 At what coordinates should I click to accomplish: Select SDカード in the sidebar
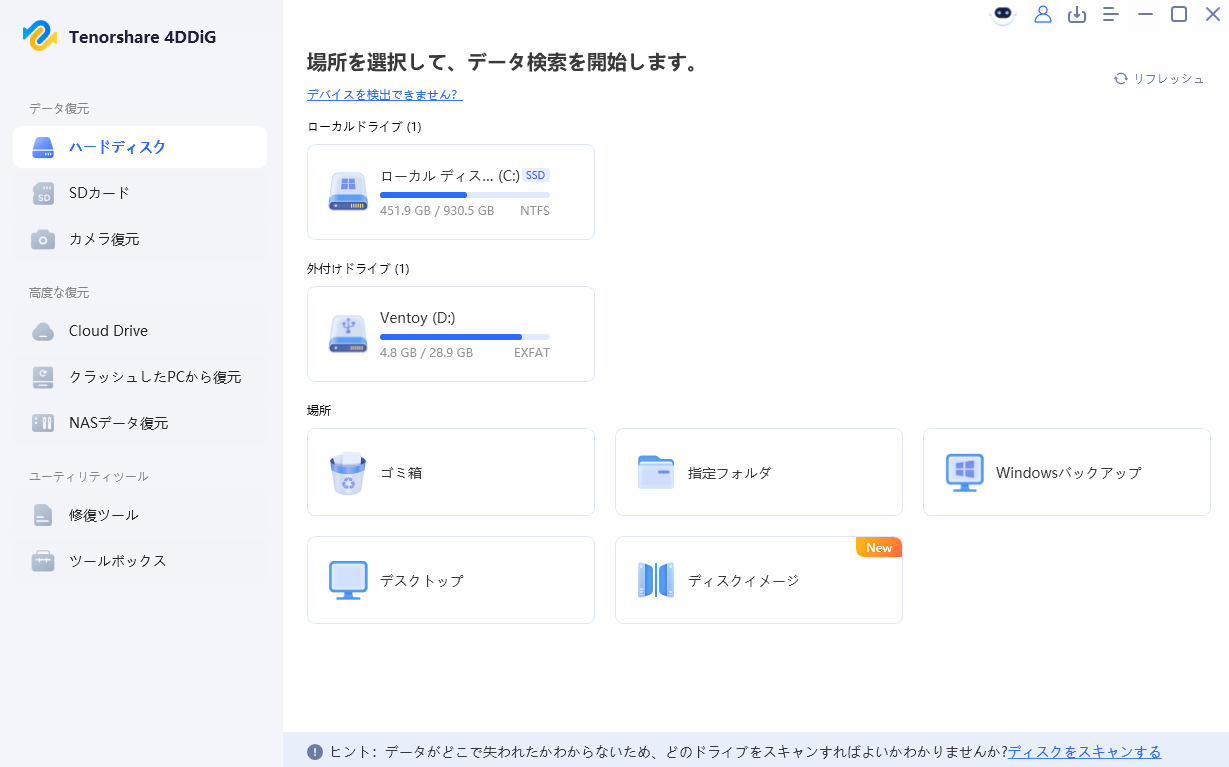click(x=140, y=193)
